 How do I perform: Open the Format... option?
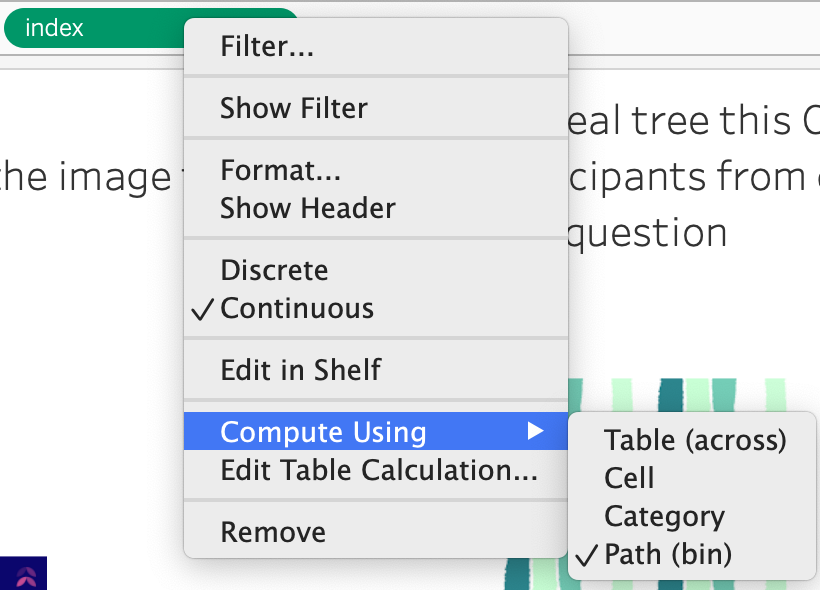pyautogui.click(x=281, y=170)
